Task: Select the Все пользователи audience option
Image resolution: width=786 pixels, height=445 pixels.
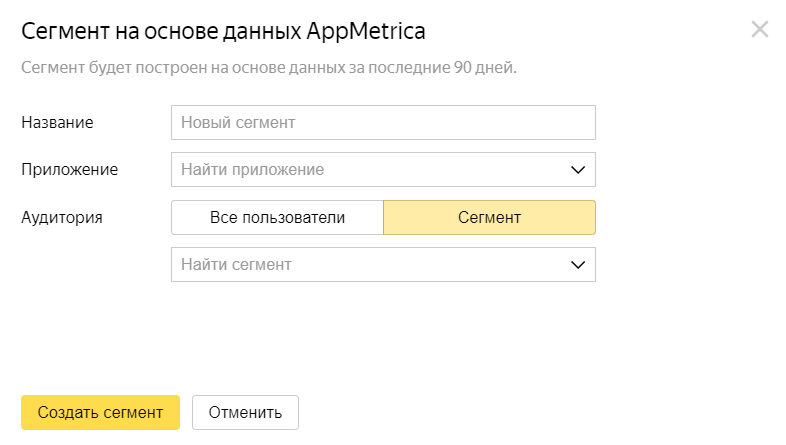Action: (277, 217)
